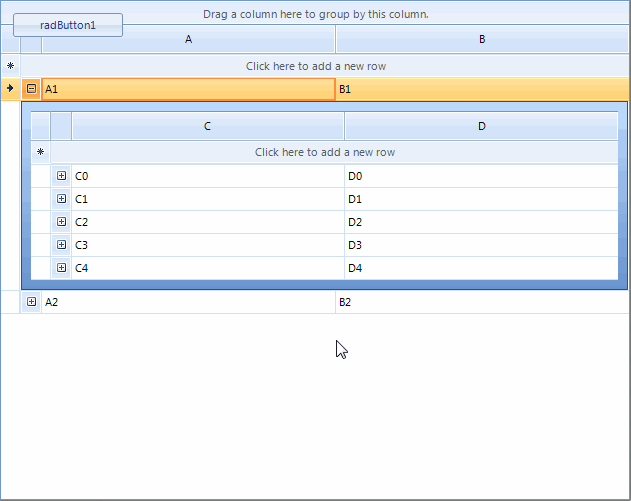Select the A1 cell
The width and height of the screenshot is (631, 501).
tap(188, 89)
